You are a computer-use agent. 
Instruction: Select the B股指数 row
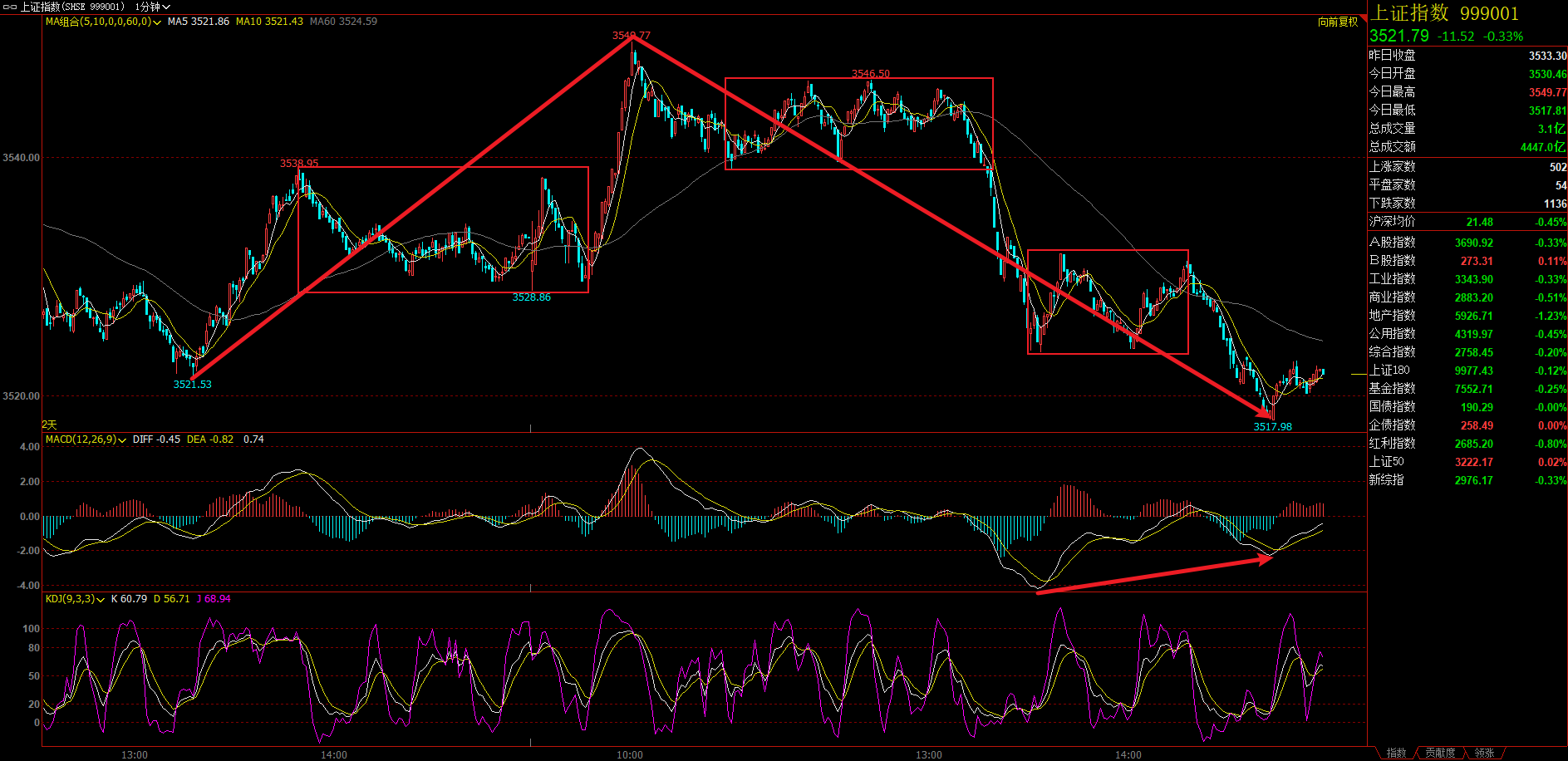1467,261
